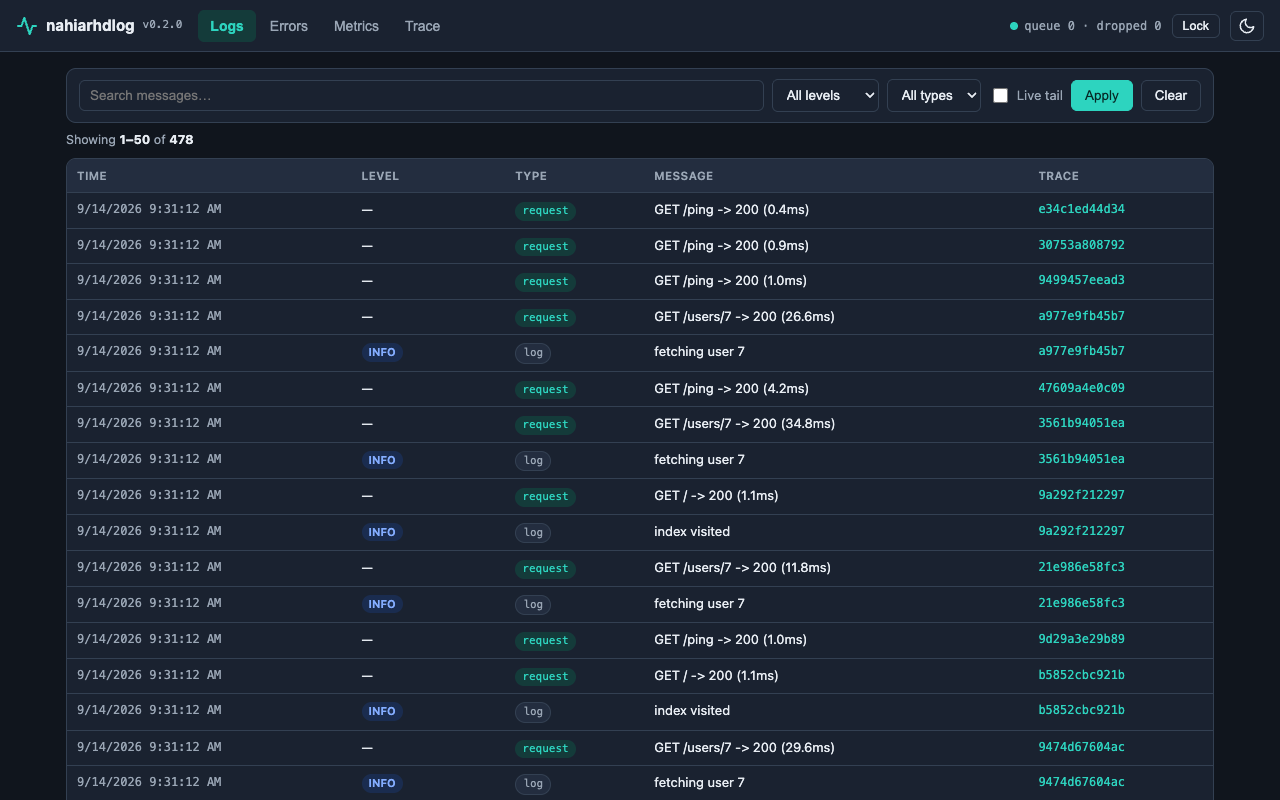Click message GET /ping -> 200 (4.2ms)
Screen dimensions: 1280x800
(731, 388)
